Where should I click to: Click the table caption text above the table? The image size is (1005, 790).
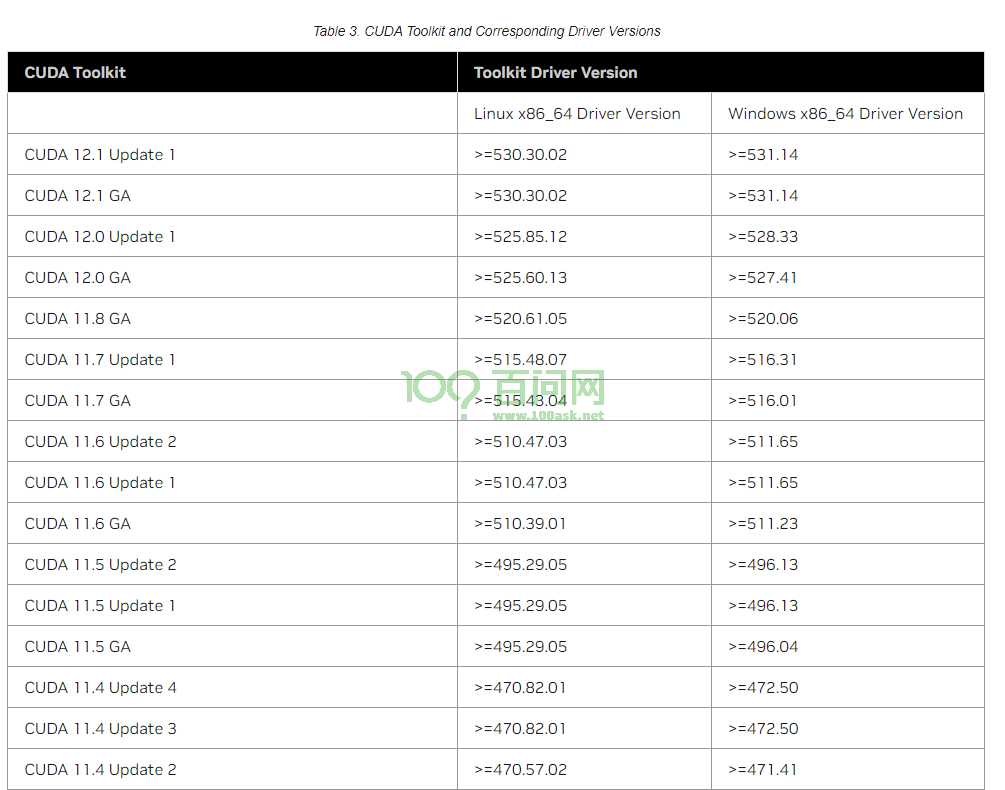(487, 31)
